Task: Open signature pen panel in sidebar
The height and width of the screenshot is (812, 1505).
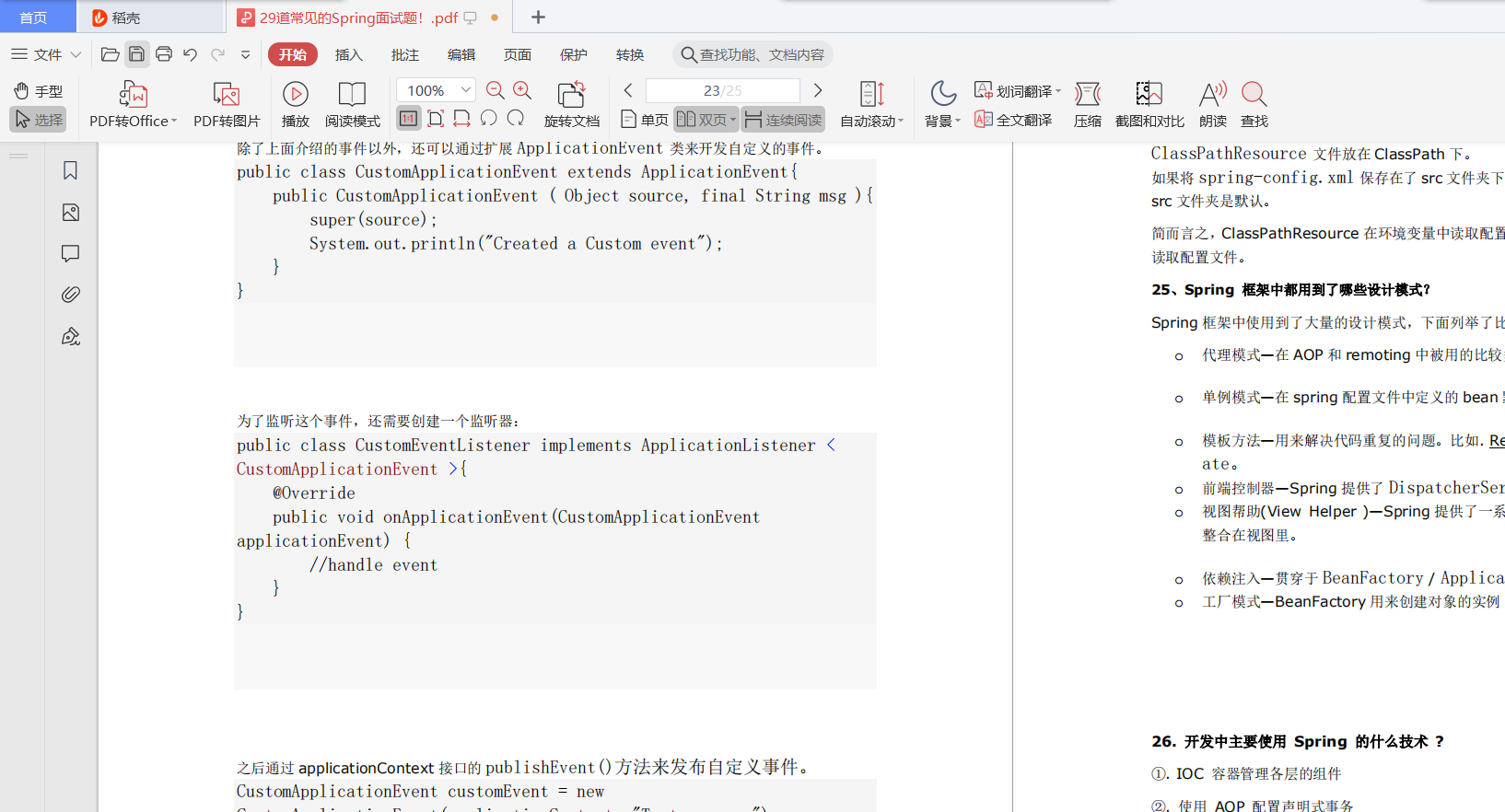Action: pyautogui.click(x=70, y=336)
